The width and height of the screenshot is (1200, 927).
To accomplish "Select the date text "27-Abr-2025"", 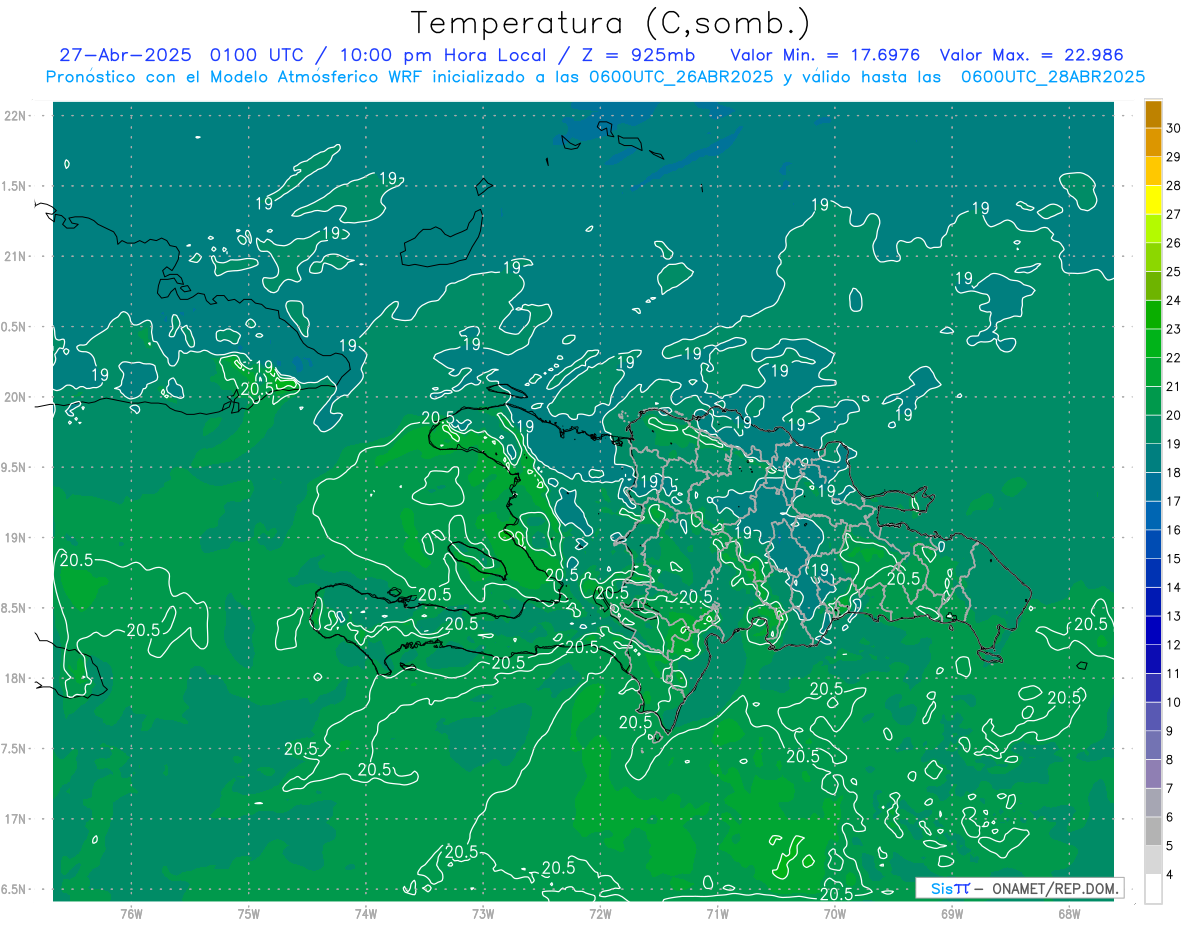I will (126, 55).
